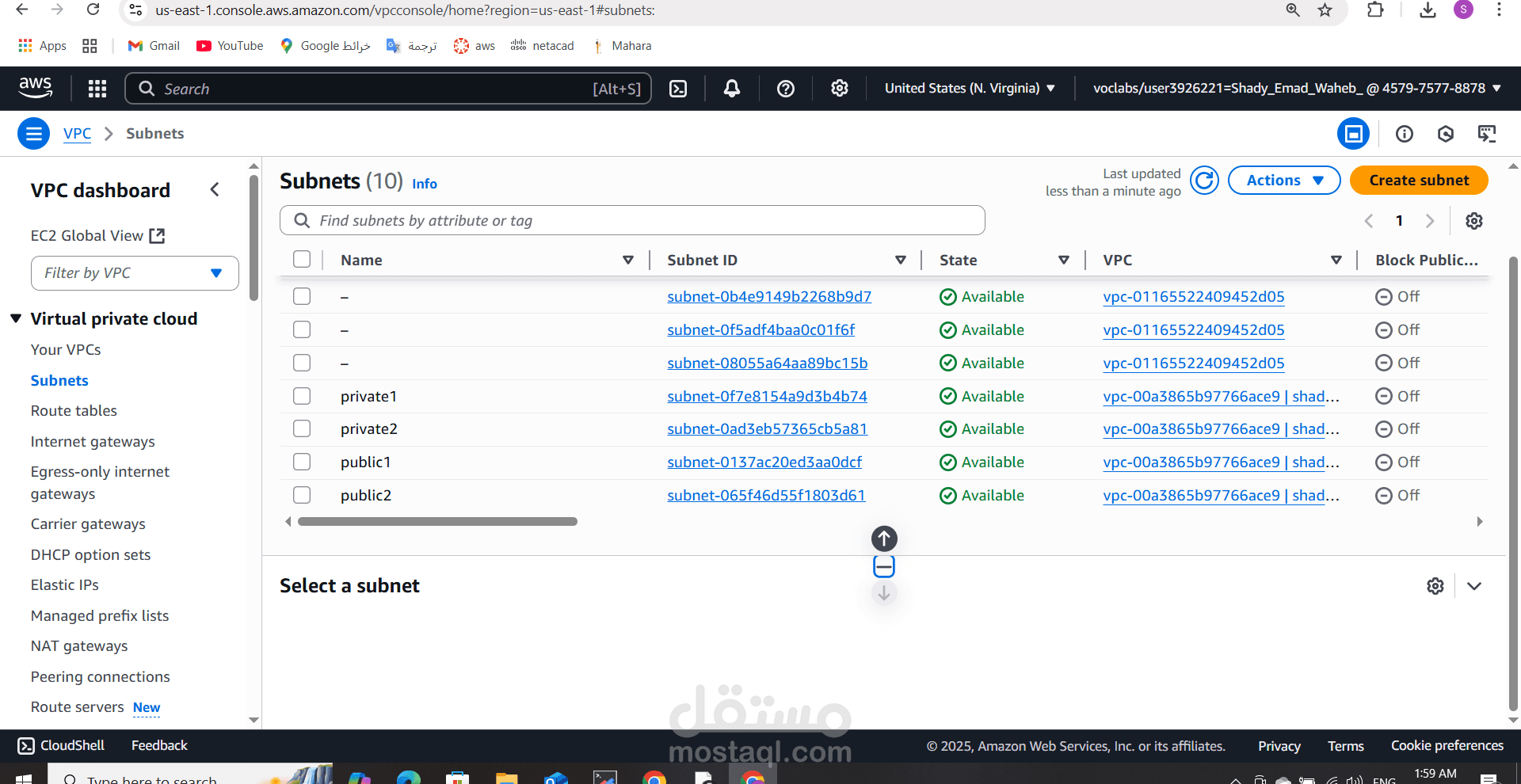Open the hexagon security icon in toolbar
This screenshot has height=784, width=1521.
1446,134
